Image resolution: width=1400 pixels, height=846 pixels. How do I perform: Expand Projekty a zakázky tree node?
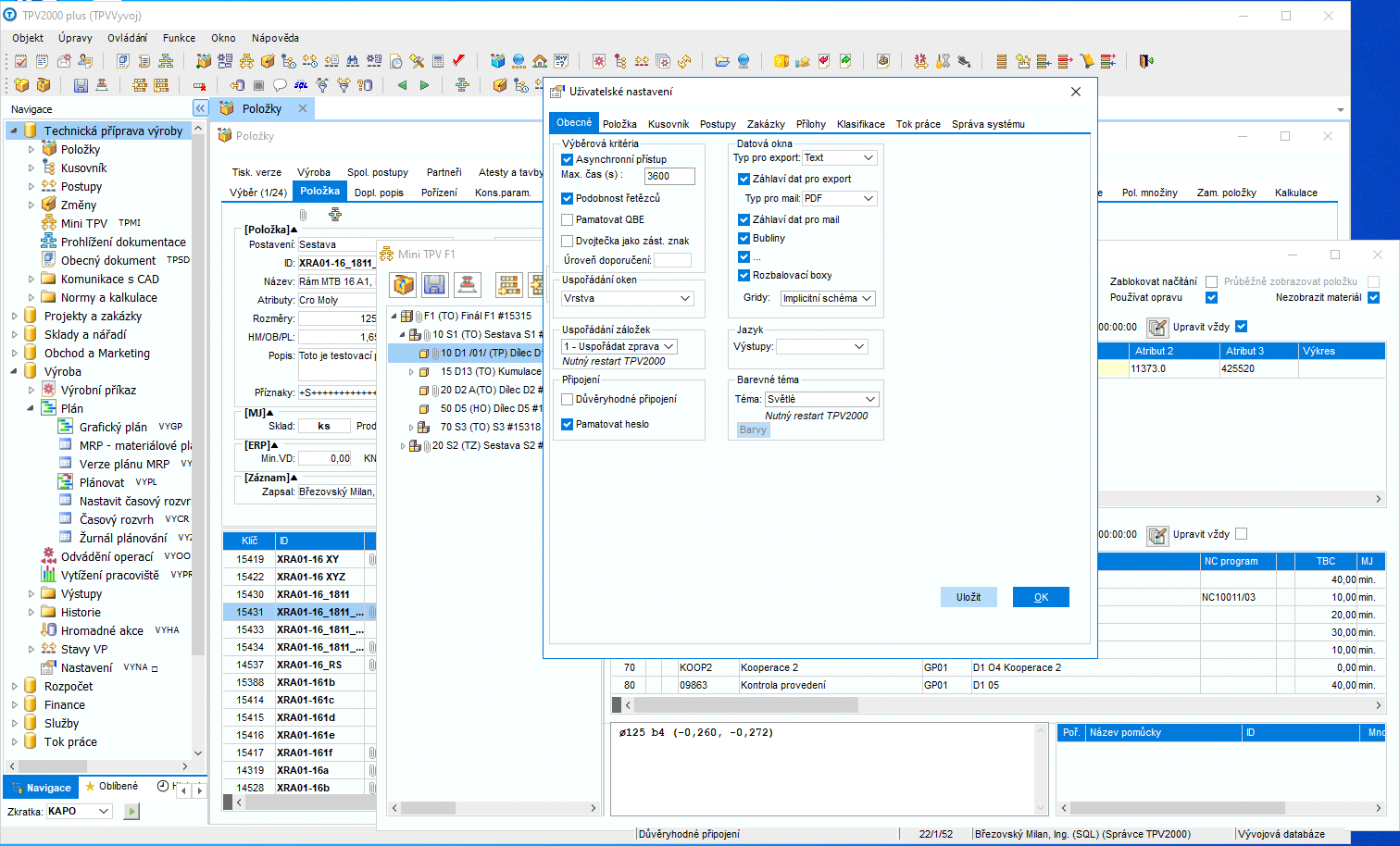(x=14, y=316)
